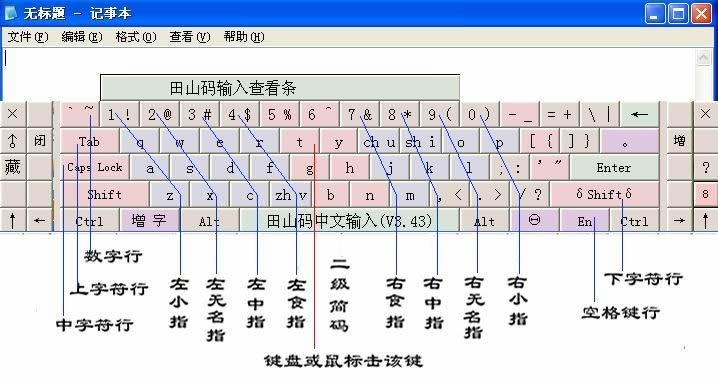718x384 pixels.
Task: Tap the 0 ) key
Action: click(x=479, y=114)
